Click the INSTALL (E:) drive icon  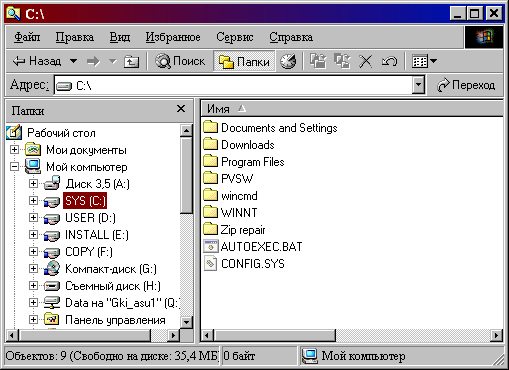[52, 235]
